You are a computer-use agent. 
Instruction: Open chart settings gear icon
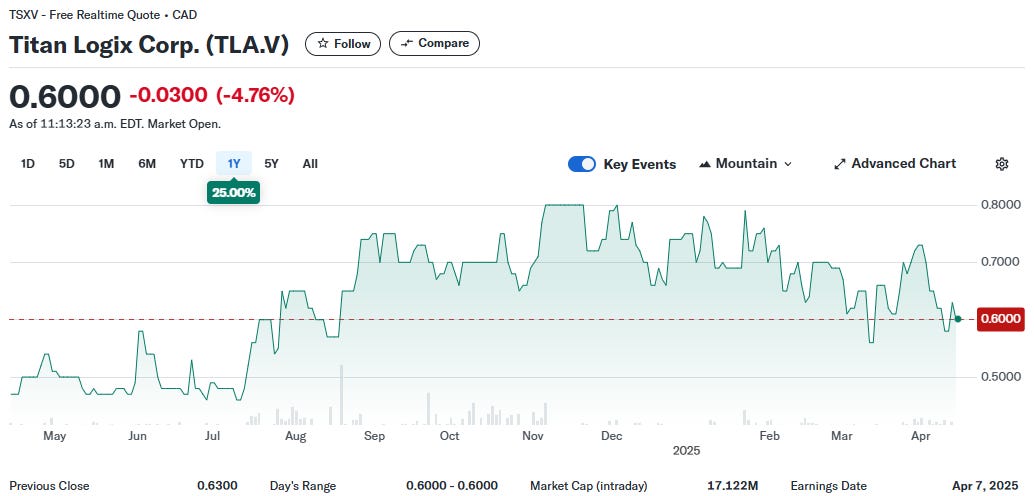pyautogui.click(x=1002, y=164)
